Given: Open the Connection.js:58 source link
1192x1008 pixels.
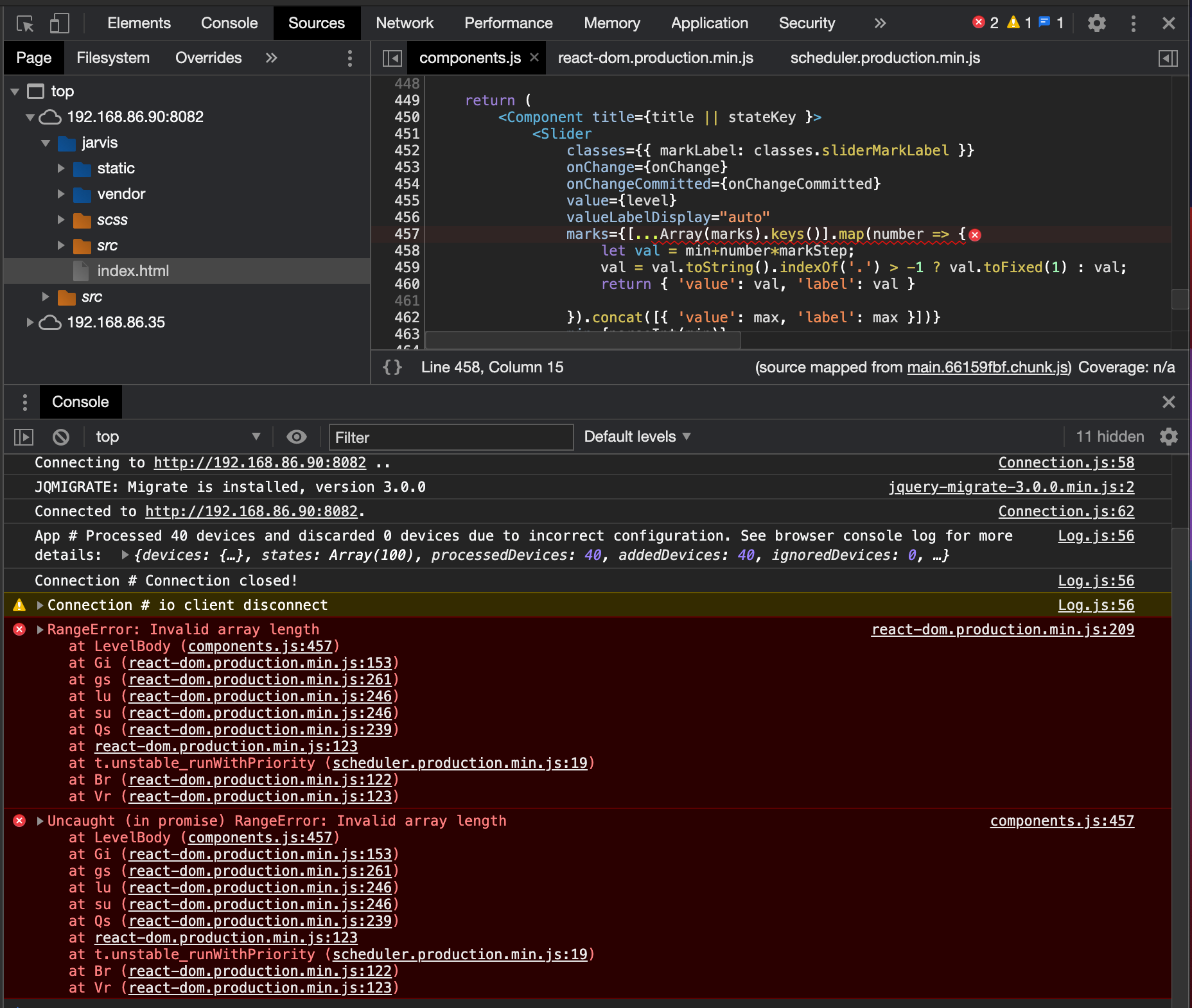Looking at the screenshot, I should tap(1066, 462).
